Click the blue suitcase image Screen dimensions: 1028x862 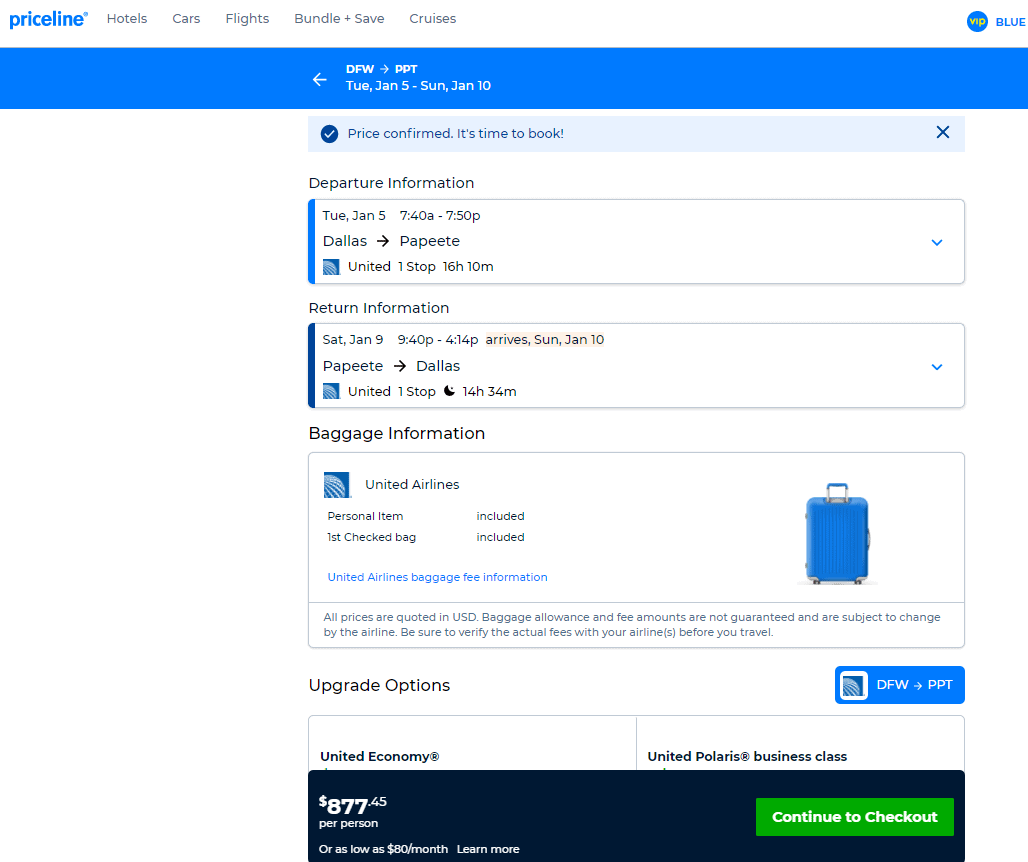click(x=837, y=532)
